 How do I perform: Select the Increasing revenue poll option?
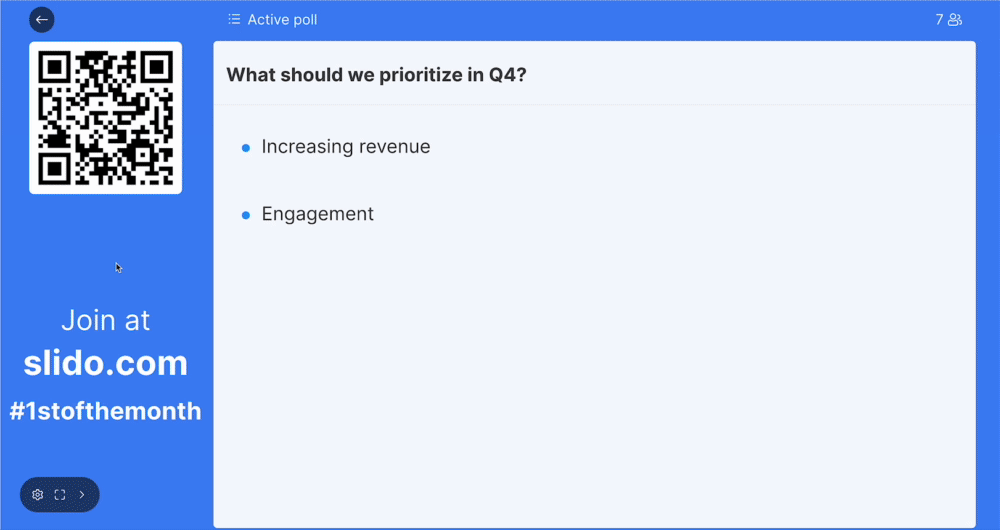[x=345, y=147]
